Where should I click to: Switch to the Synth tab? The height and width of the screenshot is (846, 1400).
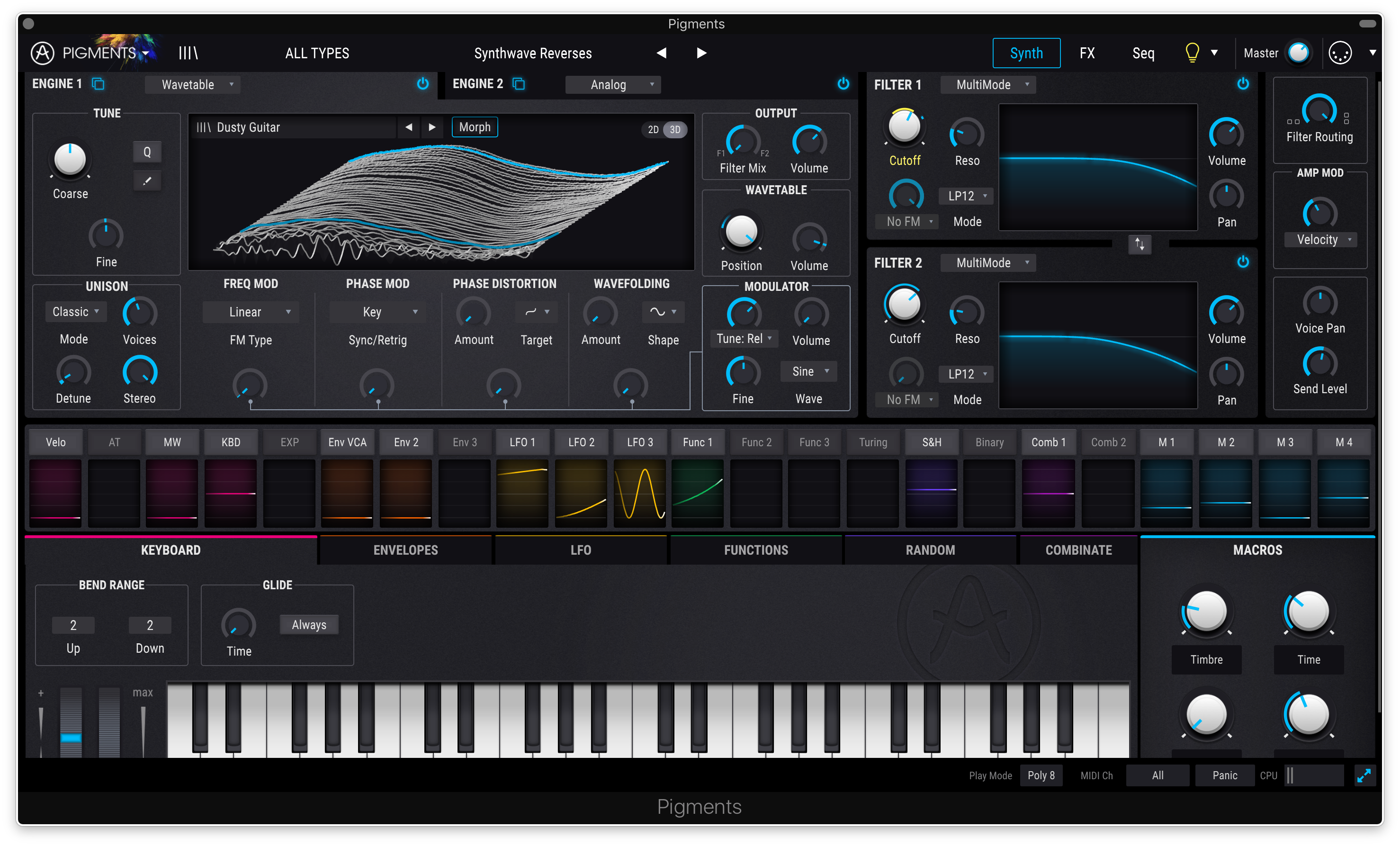[1026, 53]
